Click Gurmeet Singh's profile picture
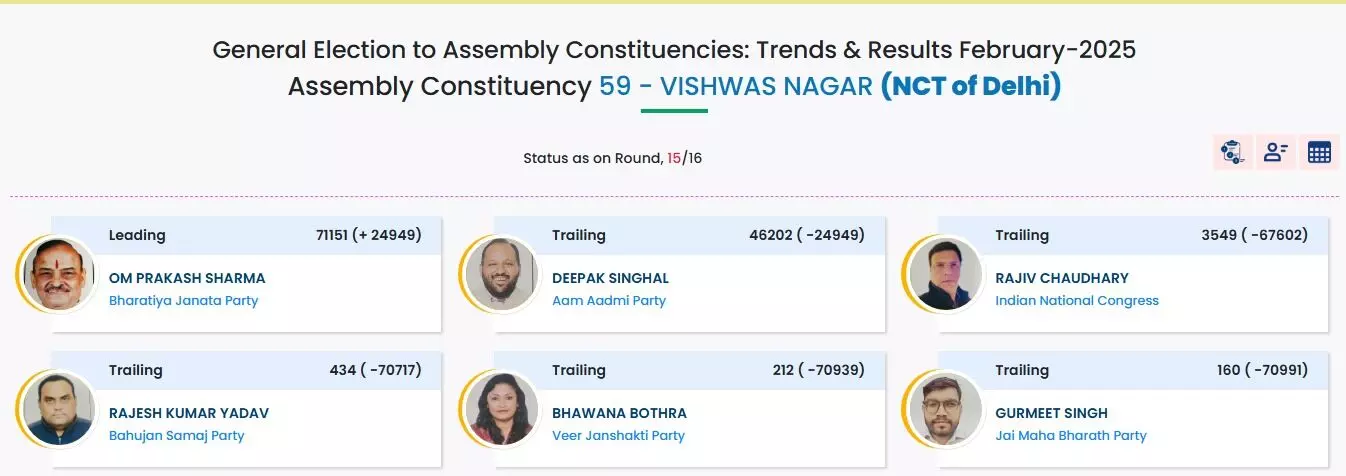1346x476 pixels. 943,409
